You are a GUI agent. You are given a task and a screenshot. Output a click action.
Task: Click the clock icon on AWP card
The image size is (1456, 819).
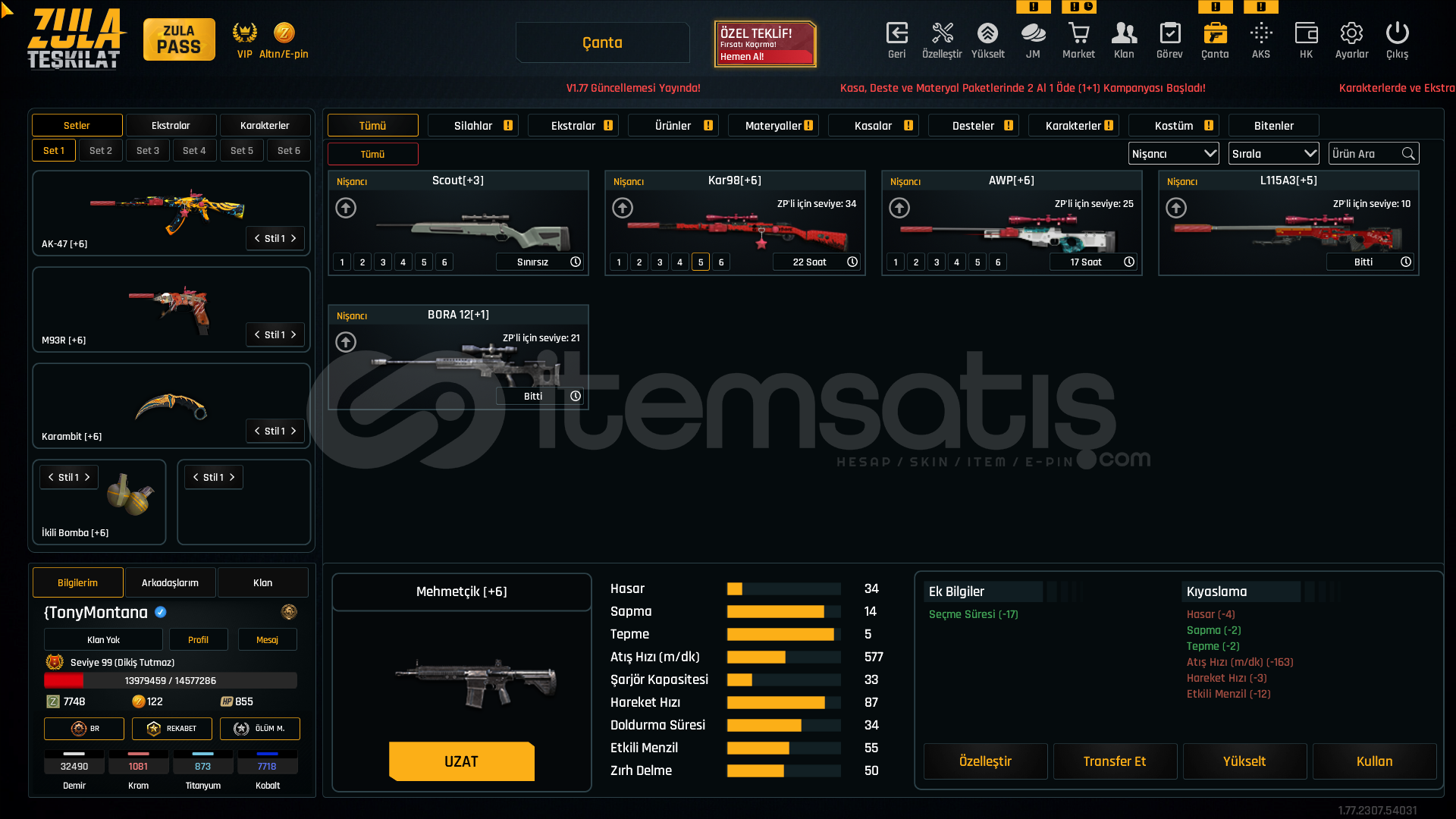1129,262
